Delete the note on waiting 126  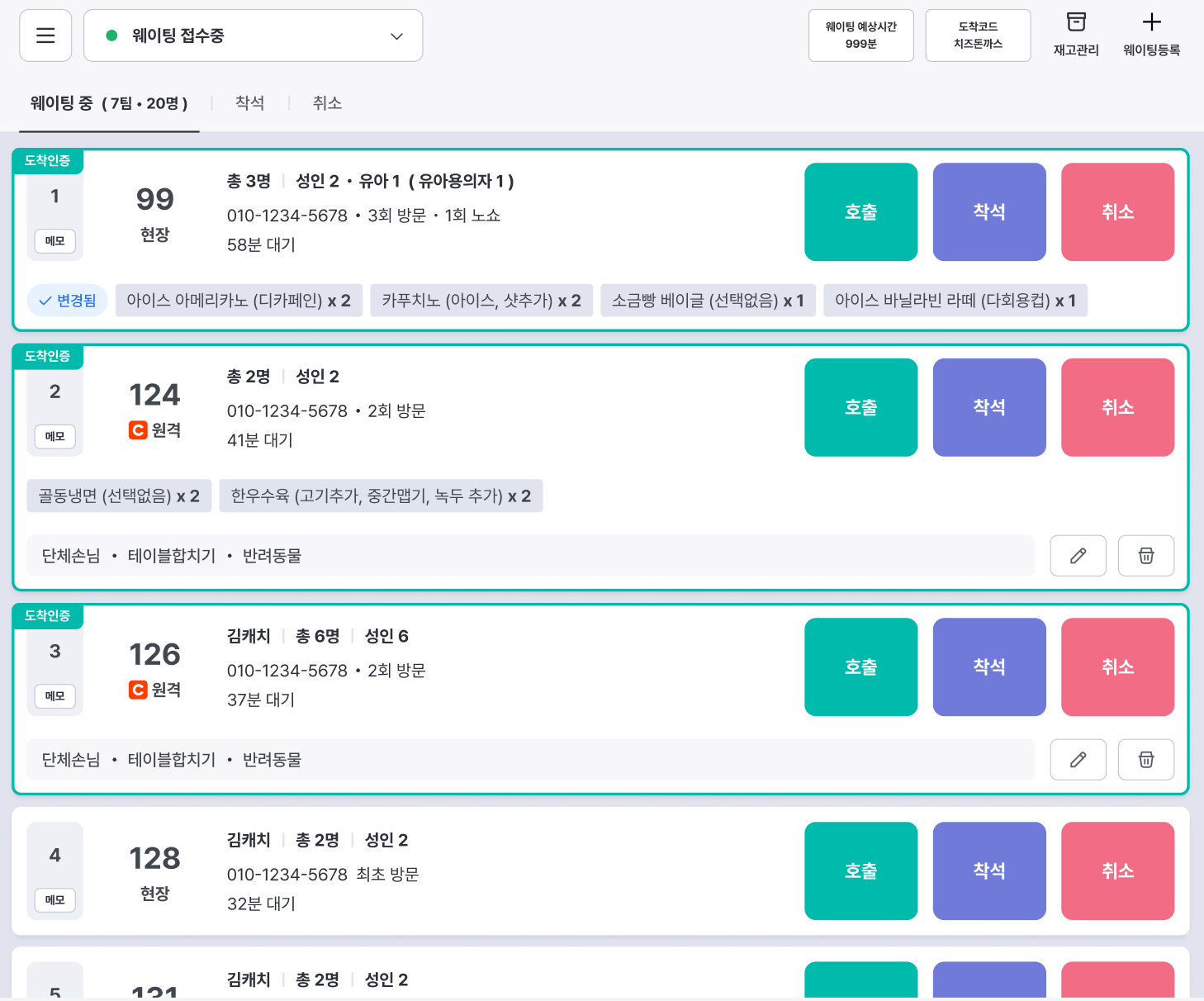(1145, 760)
